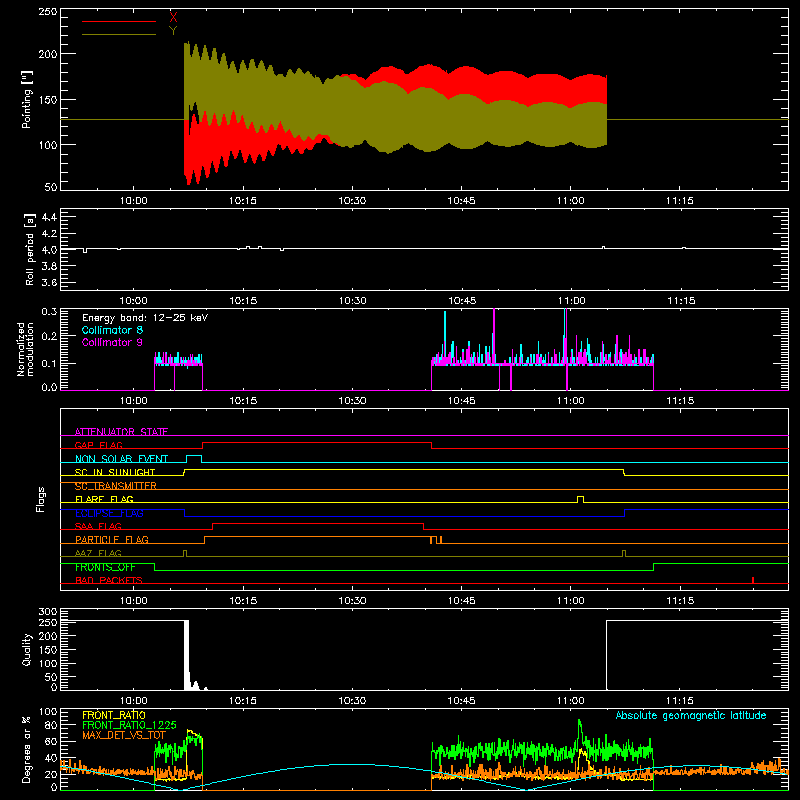Click the orange MAX_DET_VS_TOT legend label
This screenshot has height=800, width=800.
point(124,735)
